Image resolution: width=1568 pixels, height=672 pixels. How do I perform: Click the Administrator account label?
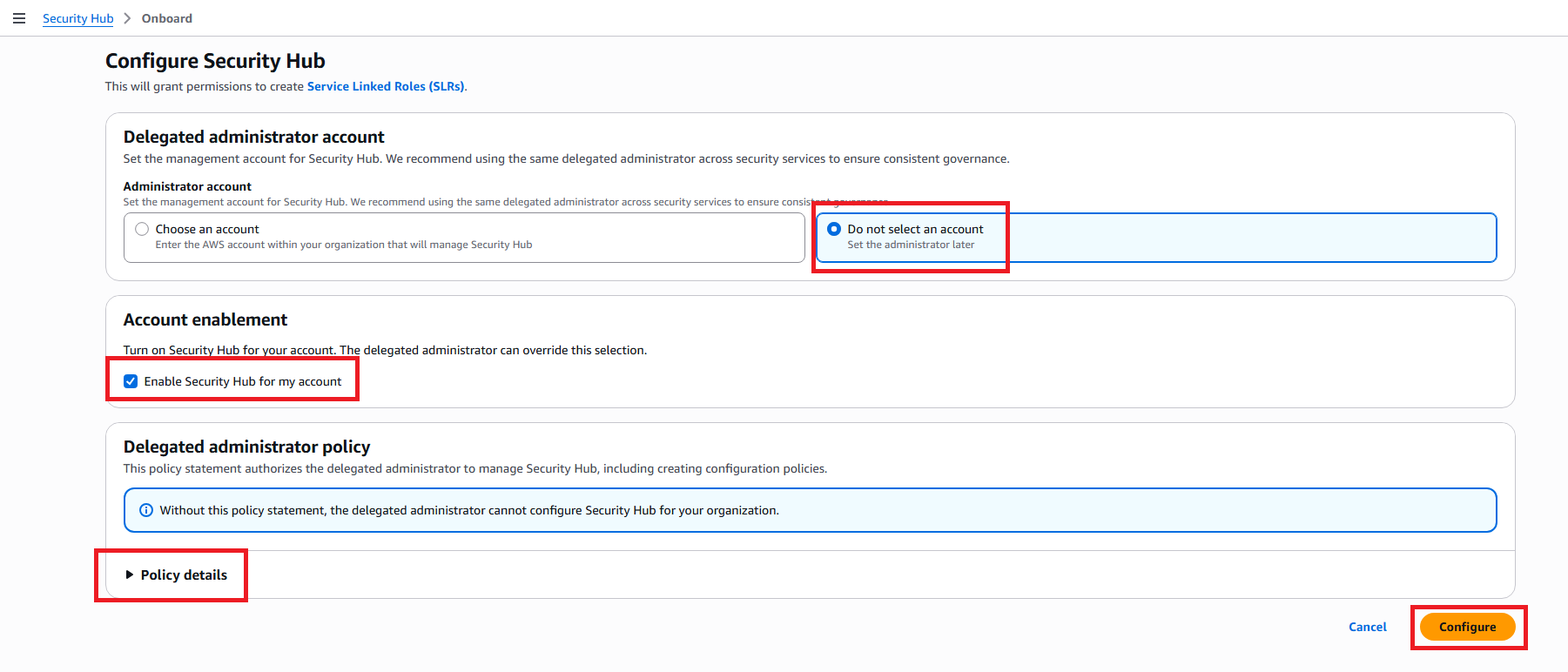[187, 186]
